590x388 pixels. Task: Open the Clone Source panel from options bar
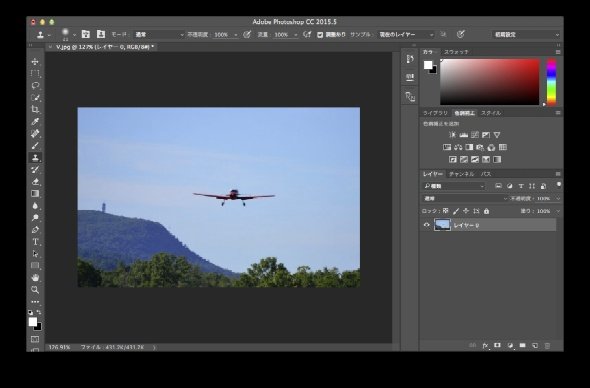[101, 34]
